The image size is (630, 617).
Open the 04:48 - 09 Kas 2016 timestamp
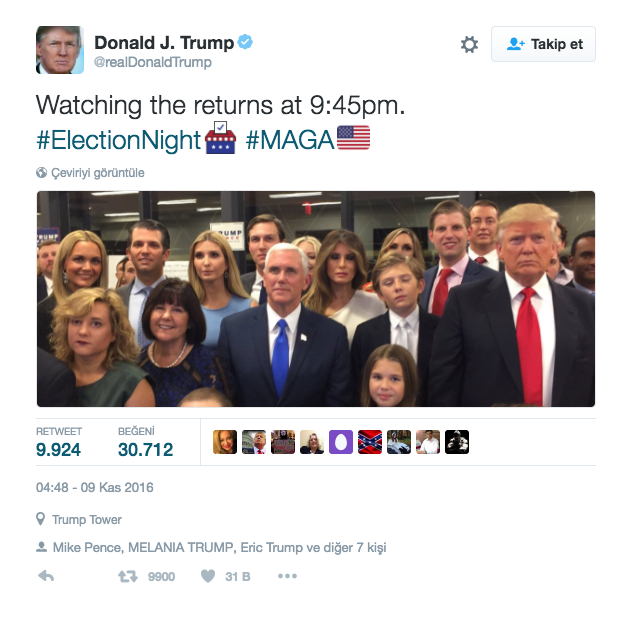[95, 488]
